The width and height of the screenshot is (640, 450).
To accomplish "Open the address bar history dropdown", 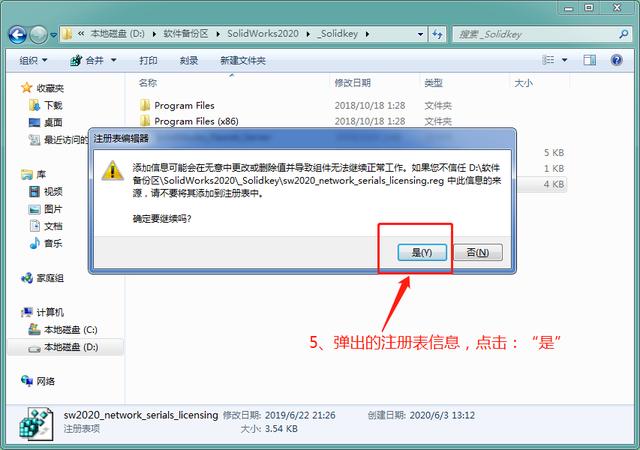I will point(420,34).
